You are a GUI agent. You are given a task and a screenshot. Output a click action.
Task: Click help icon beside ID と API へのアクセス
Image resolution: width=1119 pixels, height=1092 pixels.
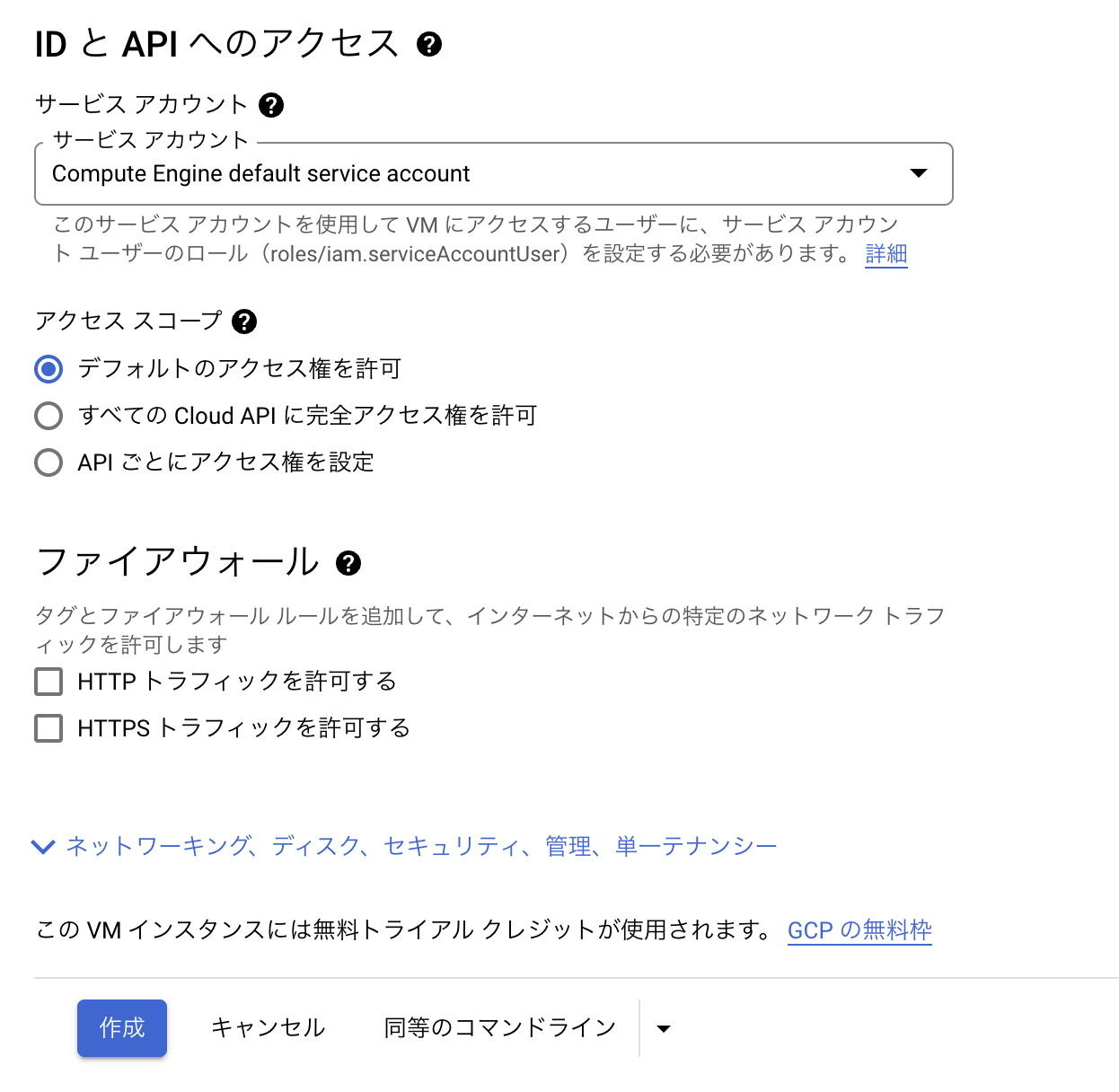pos(429,44)
